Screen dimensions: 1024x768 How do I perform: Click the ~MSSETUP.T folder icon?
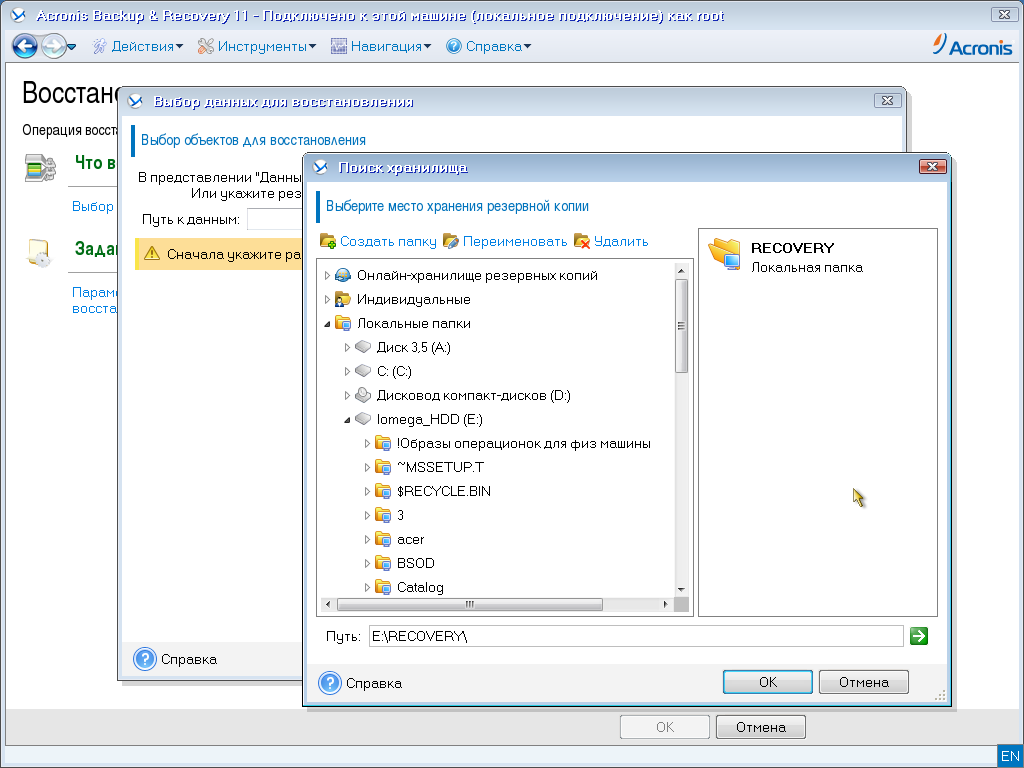383,467
